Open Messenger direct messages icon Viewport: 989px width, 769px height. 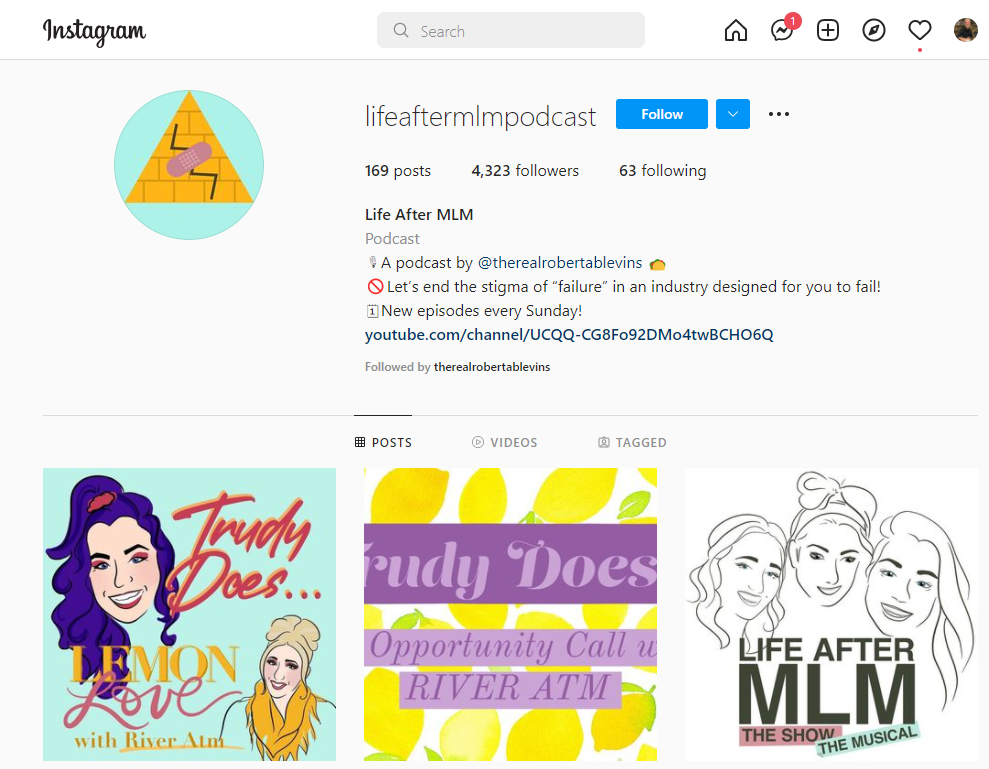782,30
